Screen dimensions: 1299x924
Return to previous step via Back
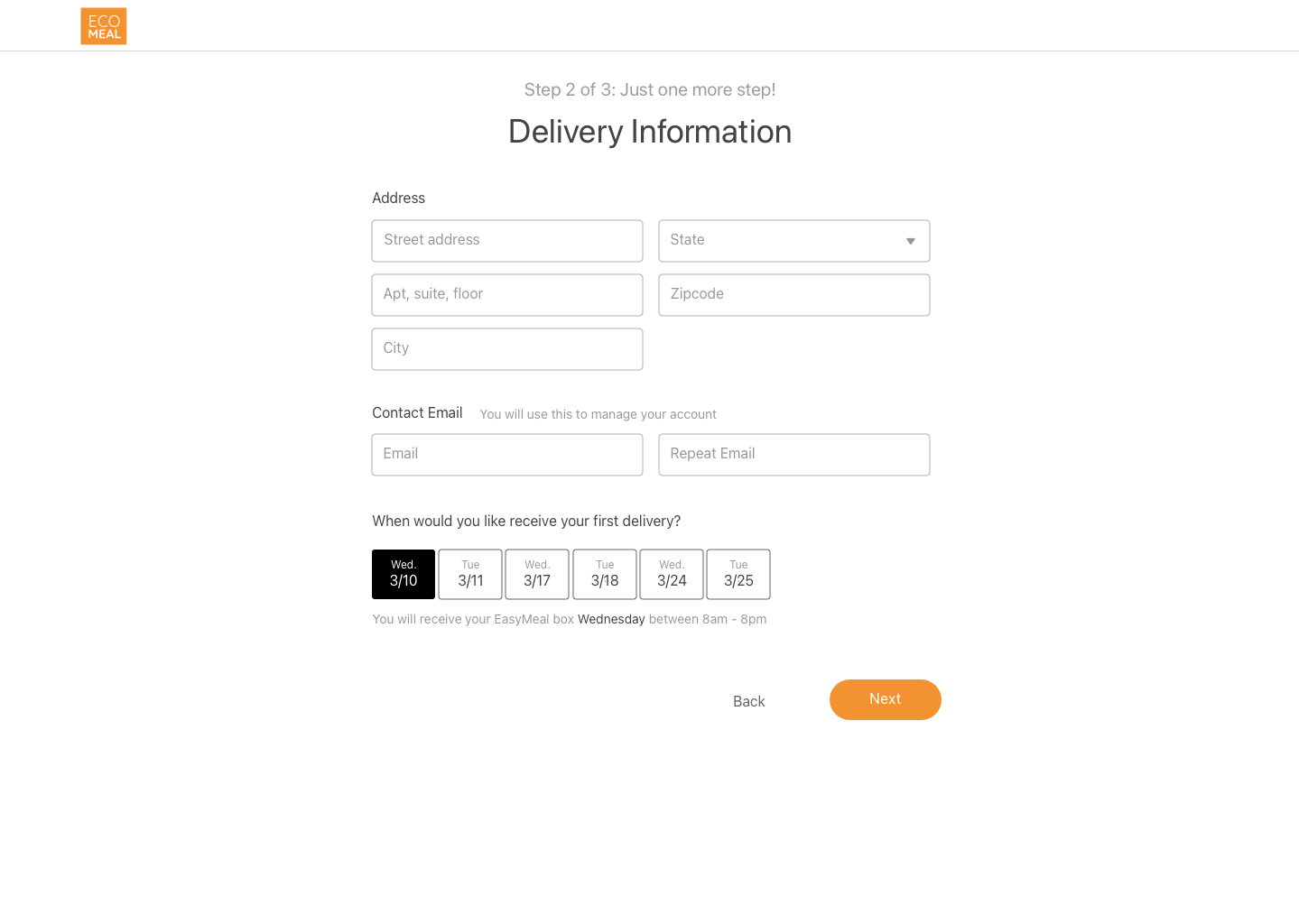749,701
